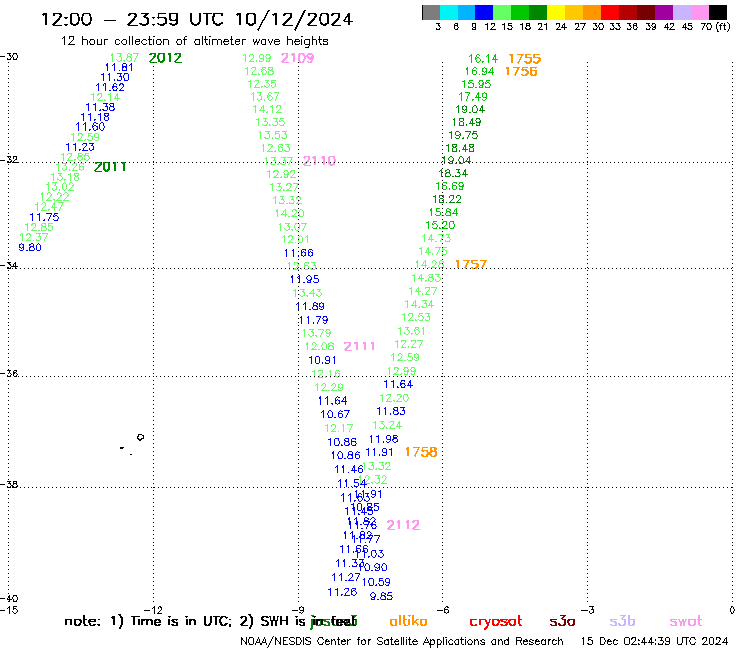Click the wave height value 11.98
Screen dimensions: 740x650
click(x=384, y=439)
